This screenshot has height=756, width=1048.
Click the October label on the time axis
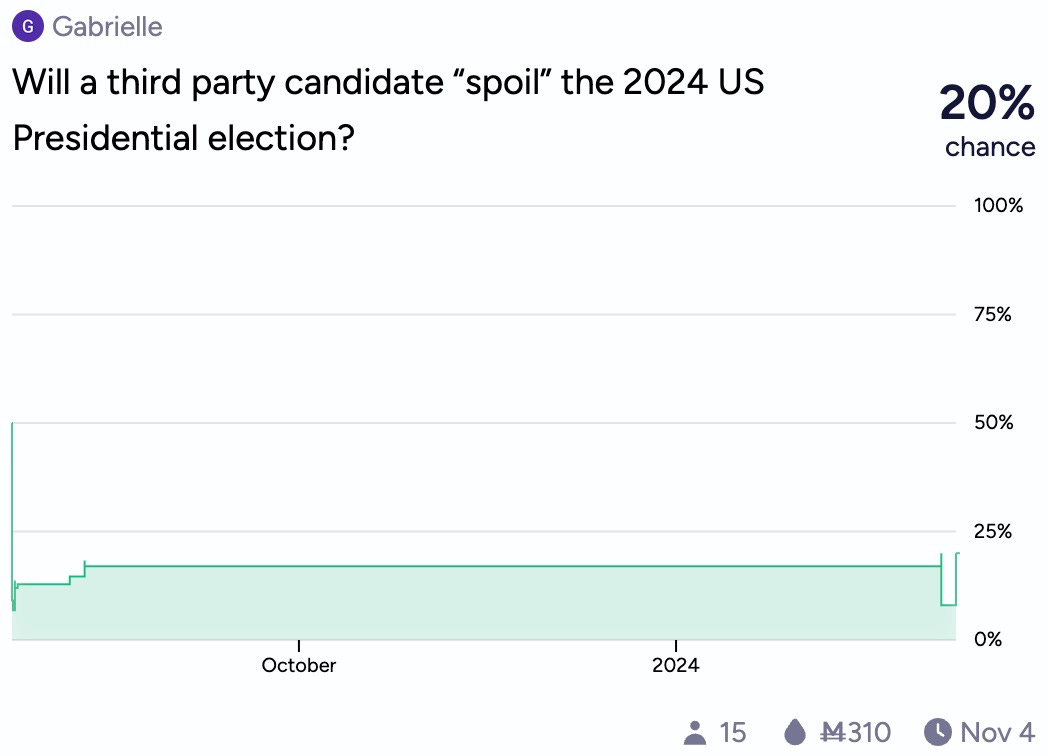tap(299, 666)
